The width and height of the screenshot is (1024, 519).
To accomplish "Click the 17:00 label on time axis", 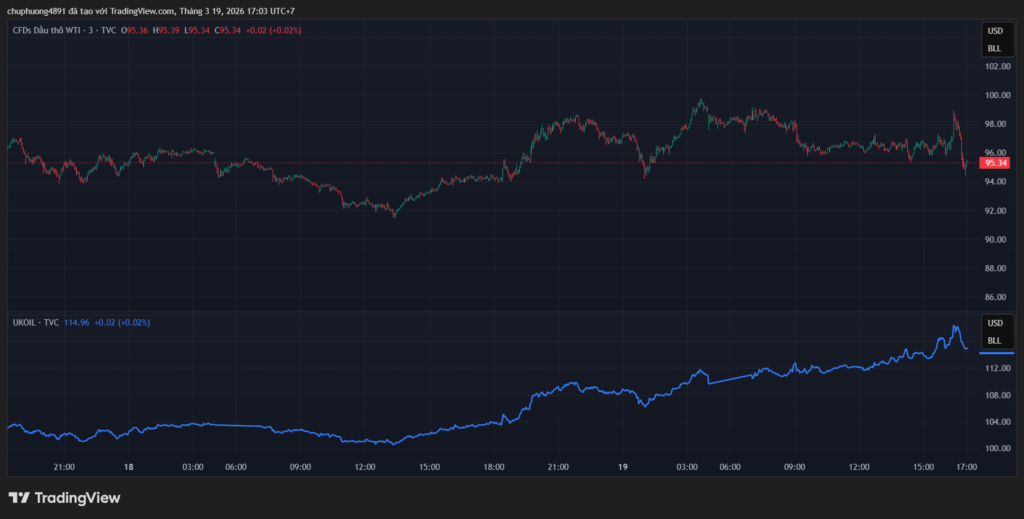I will pyautogui.click(x=966, y=467).
